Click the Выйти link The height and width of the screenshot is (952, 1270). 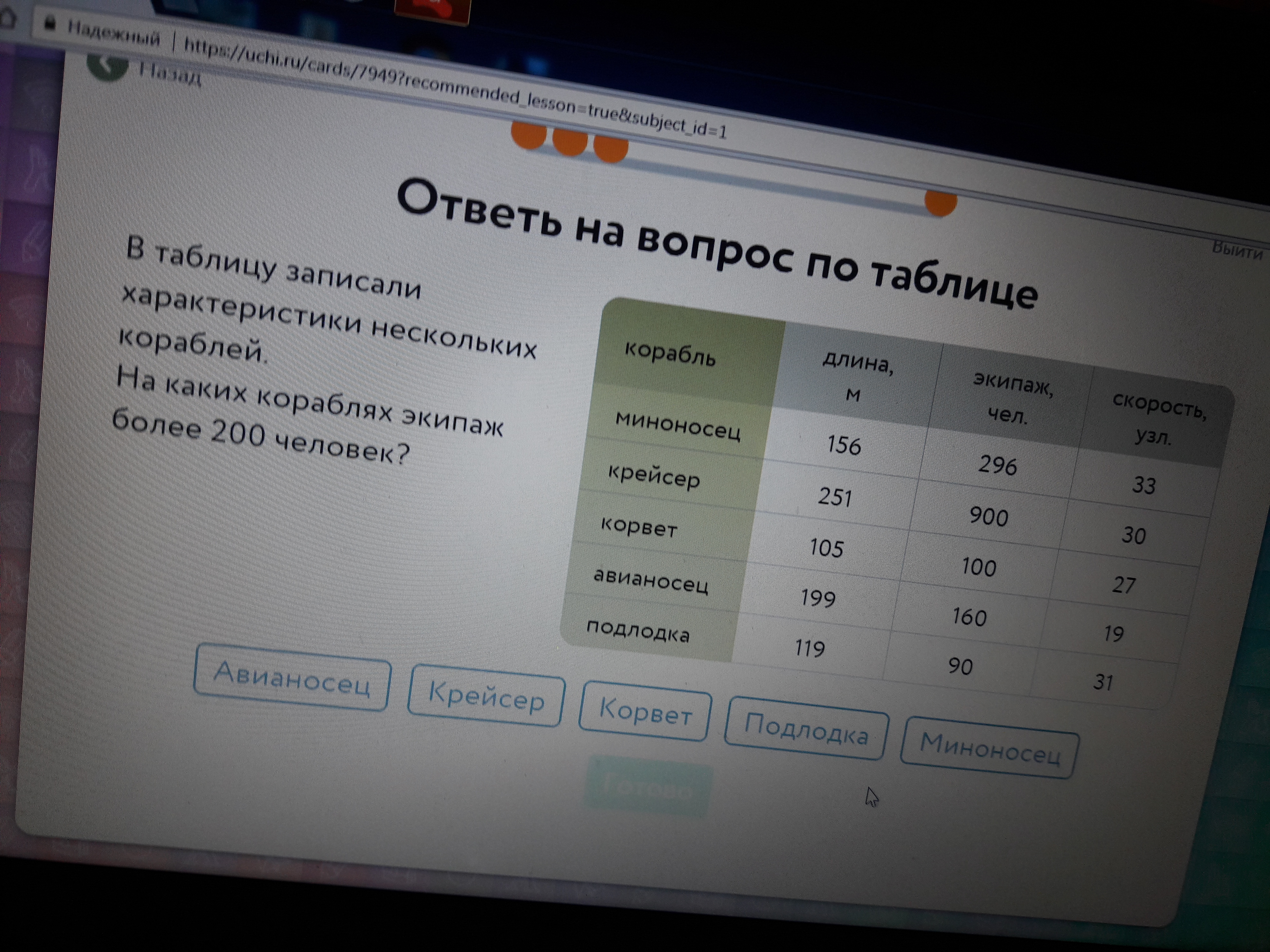[x=1237, y=250]
